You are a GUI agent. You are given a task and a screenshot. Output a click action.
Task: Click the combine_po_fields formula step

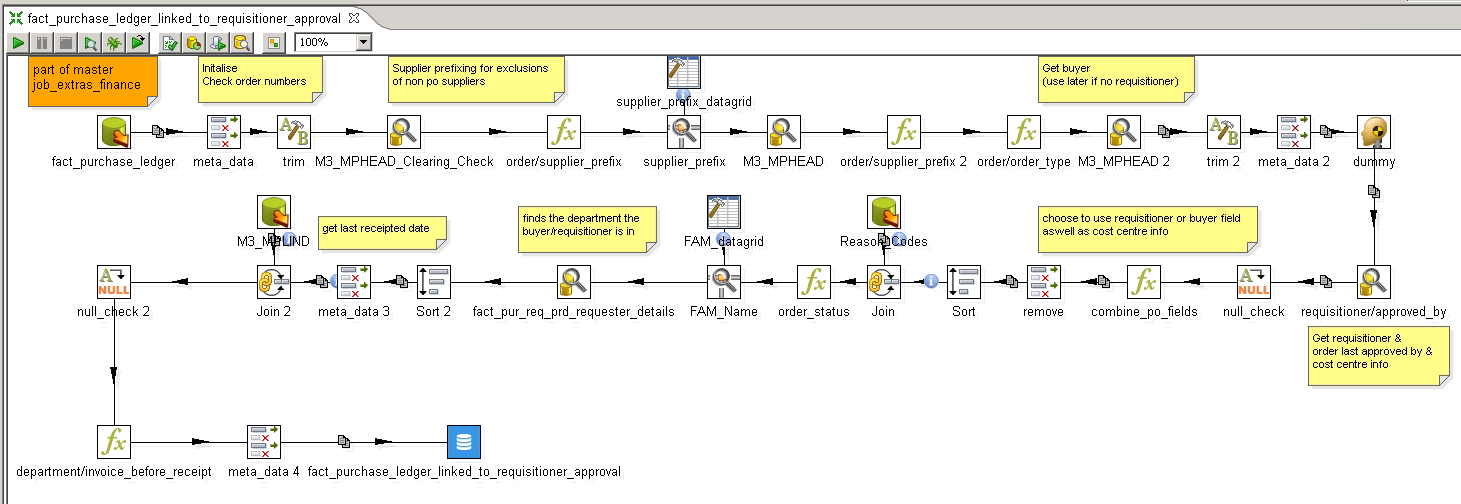click(1144, 282)
